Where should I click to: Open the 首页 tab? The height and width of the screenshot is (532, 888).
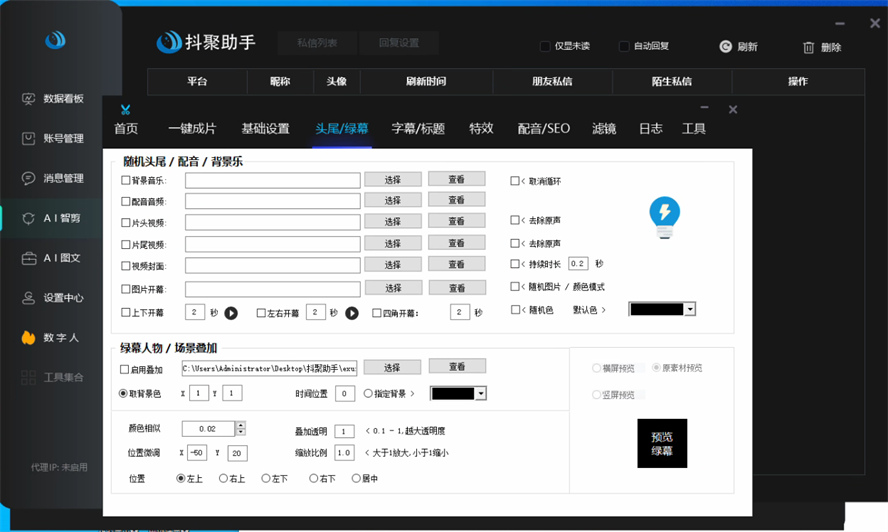(x=126, y=129)
